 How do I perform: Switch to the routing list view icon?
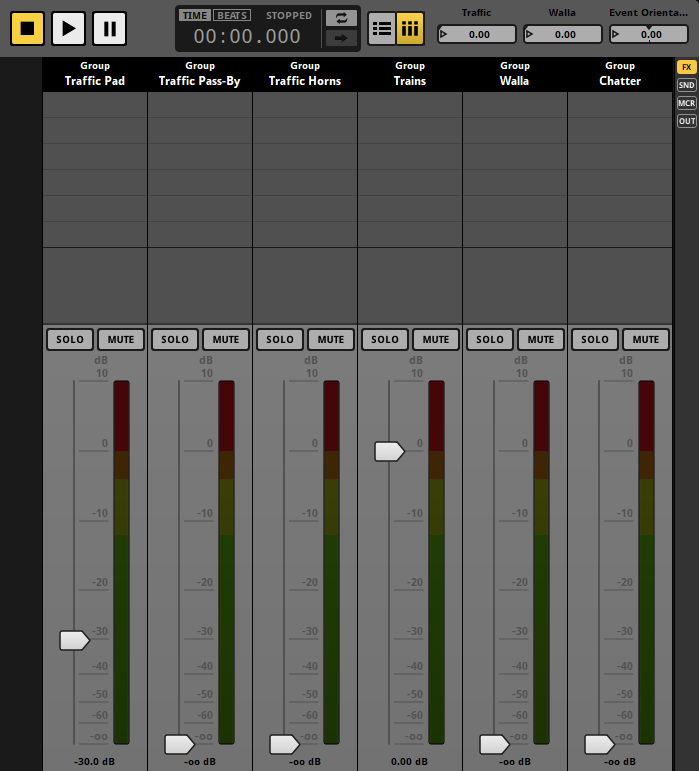(x=381, y=28)
